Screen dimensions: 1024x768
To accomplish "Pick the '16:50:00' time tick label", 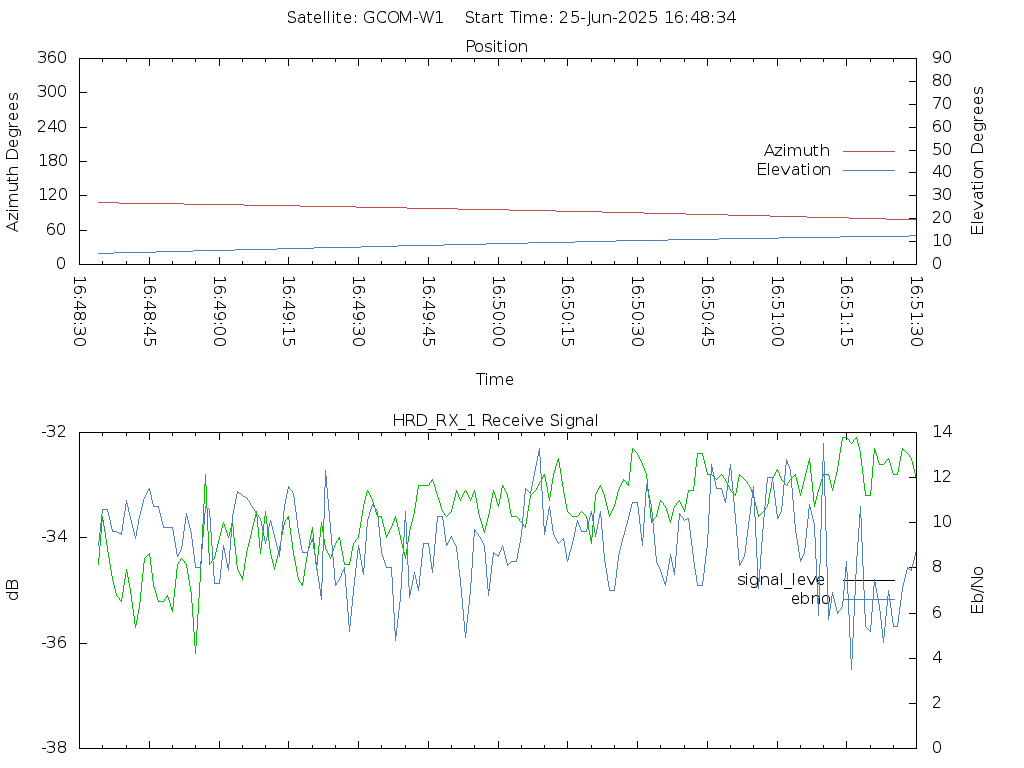I will coord(498,312).
